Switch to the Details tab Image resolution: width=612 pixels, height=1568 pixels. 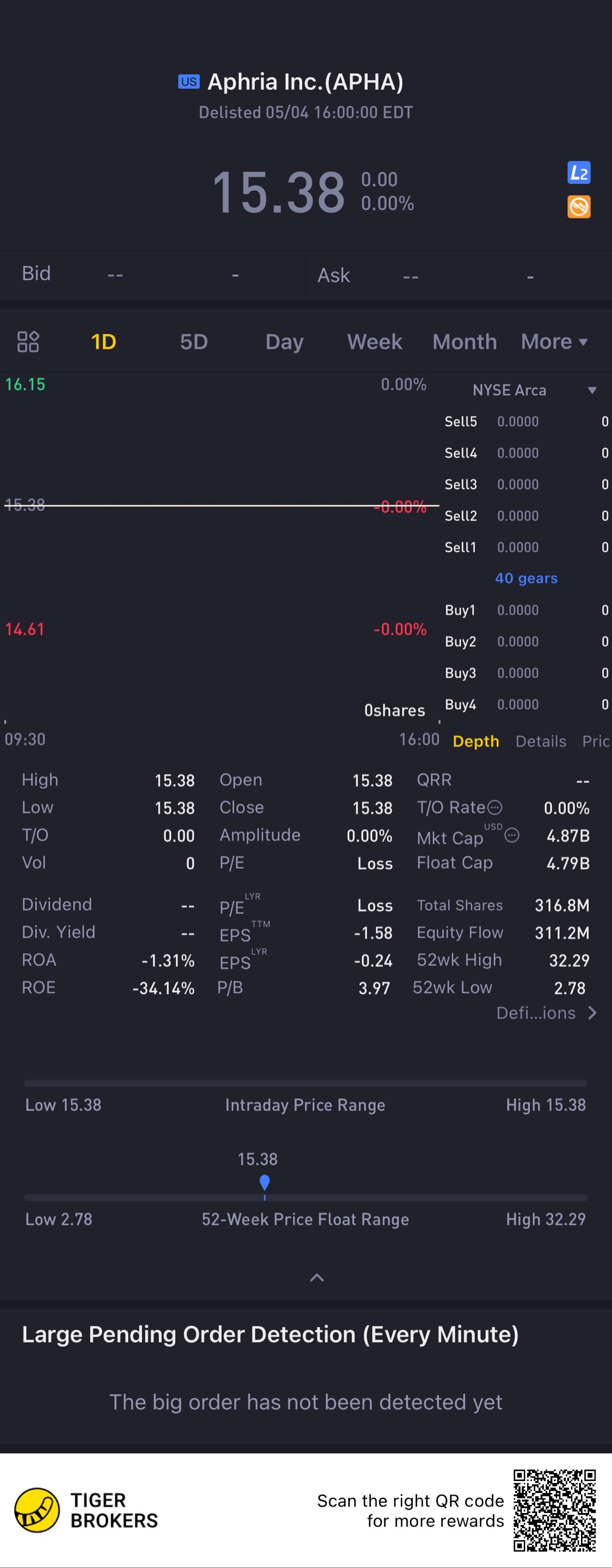pos(541,741)
